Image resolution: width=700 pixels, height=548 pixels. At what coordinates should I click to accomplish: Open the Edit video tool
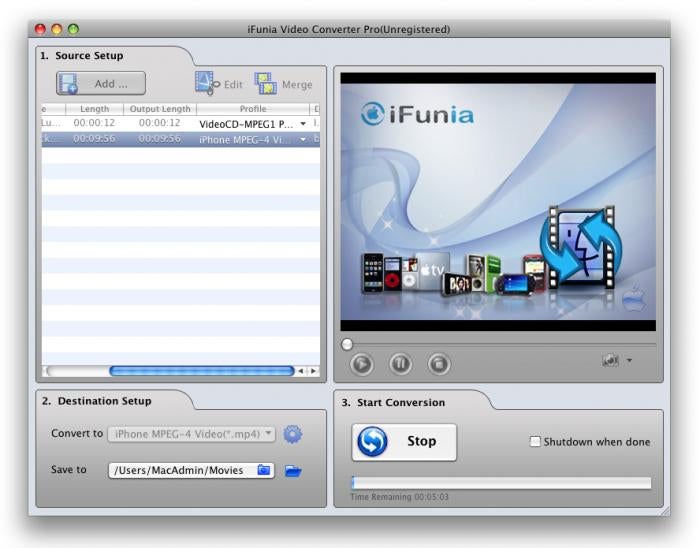click(219, 83)
